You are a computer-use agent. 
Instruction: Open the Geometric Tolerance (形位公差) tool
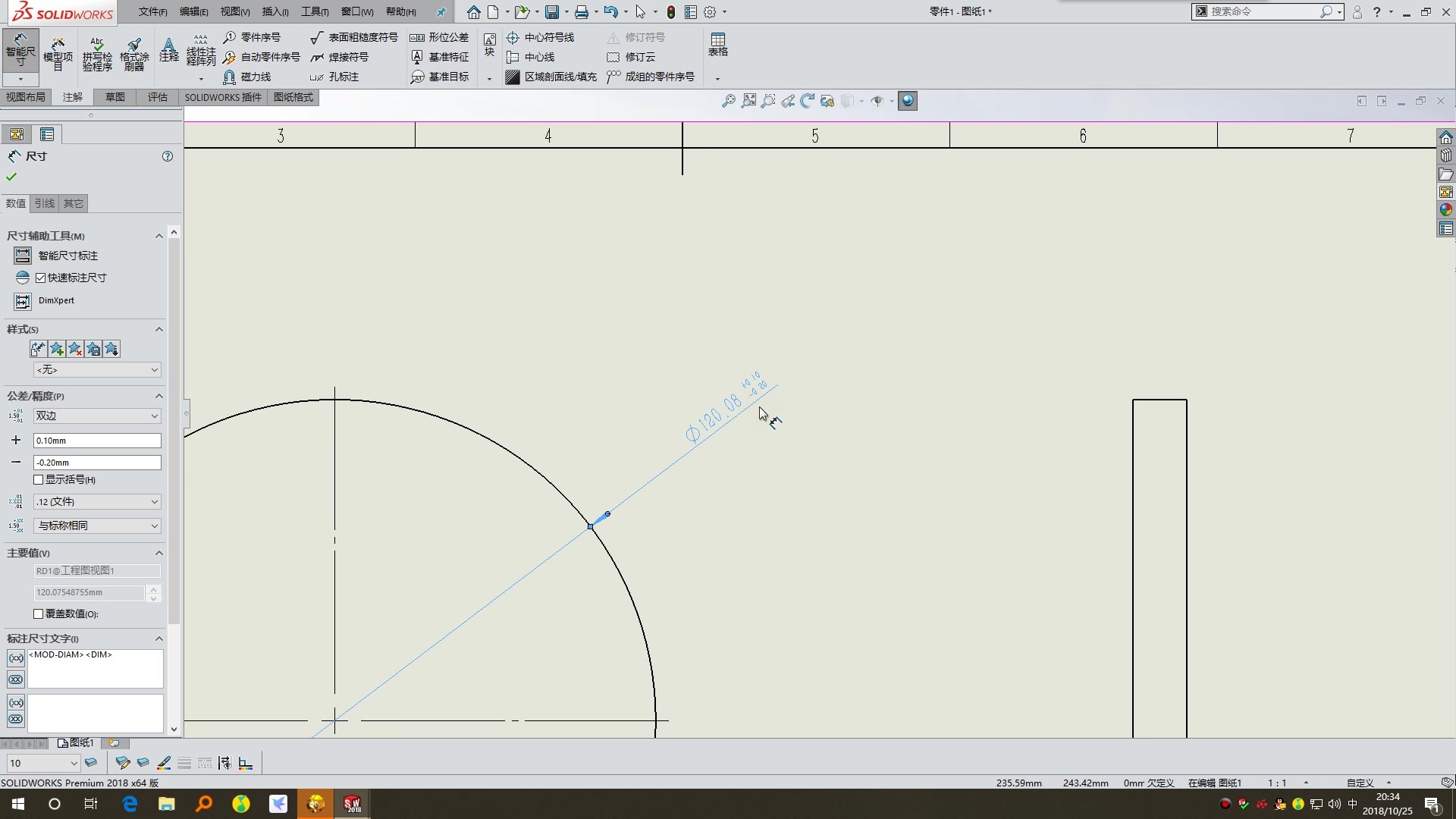(x=440, y=37)
